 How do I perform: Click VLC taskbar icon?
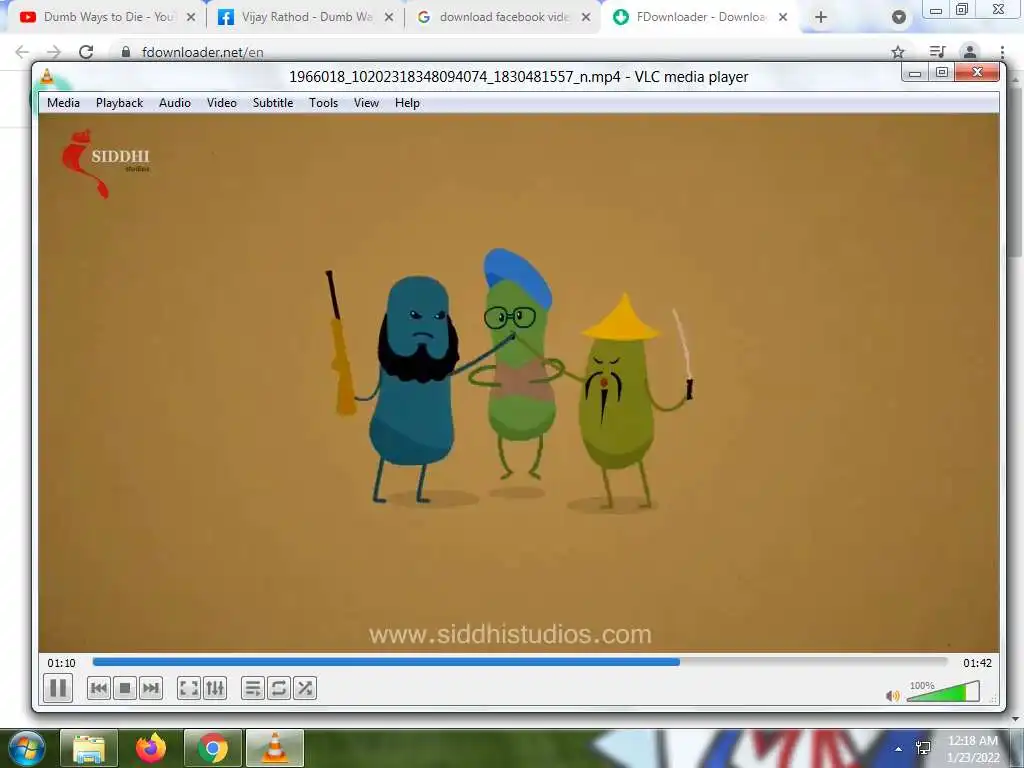click(x=275, y=748)
